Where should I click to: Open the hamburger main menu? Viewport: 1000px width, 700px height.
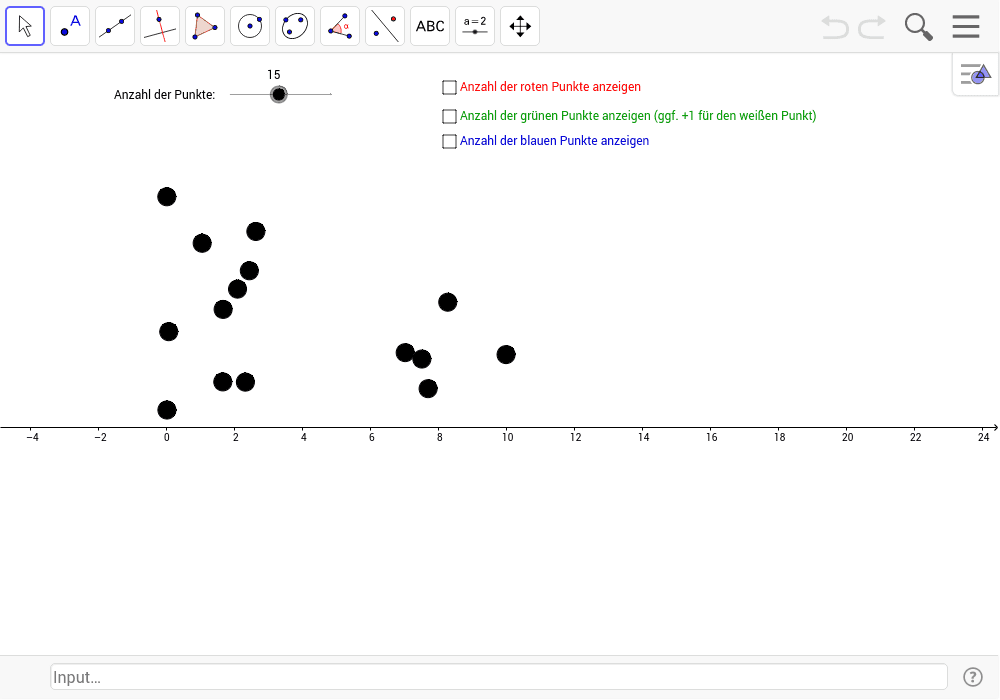pyautogui.click(x=966, y=26)
